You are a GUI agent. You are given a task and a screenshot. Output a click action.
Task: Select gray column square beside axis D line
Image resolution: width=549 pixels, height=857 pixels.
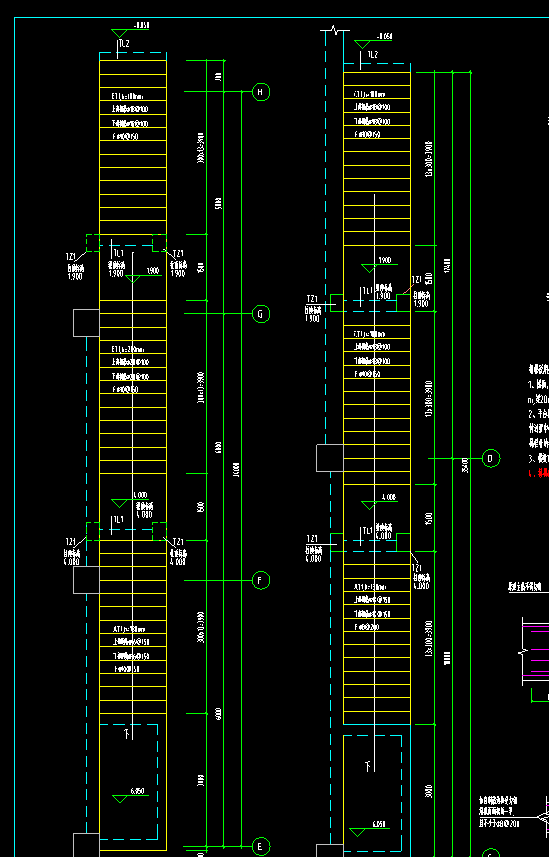coord(330,458)
